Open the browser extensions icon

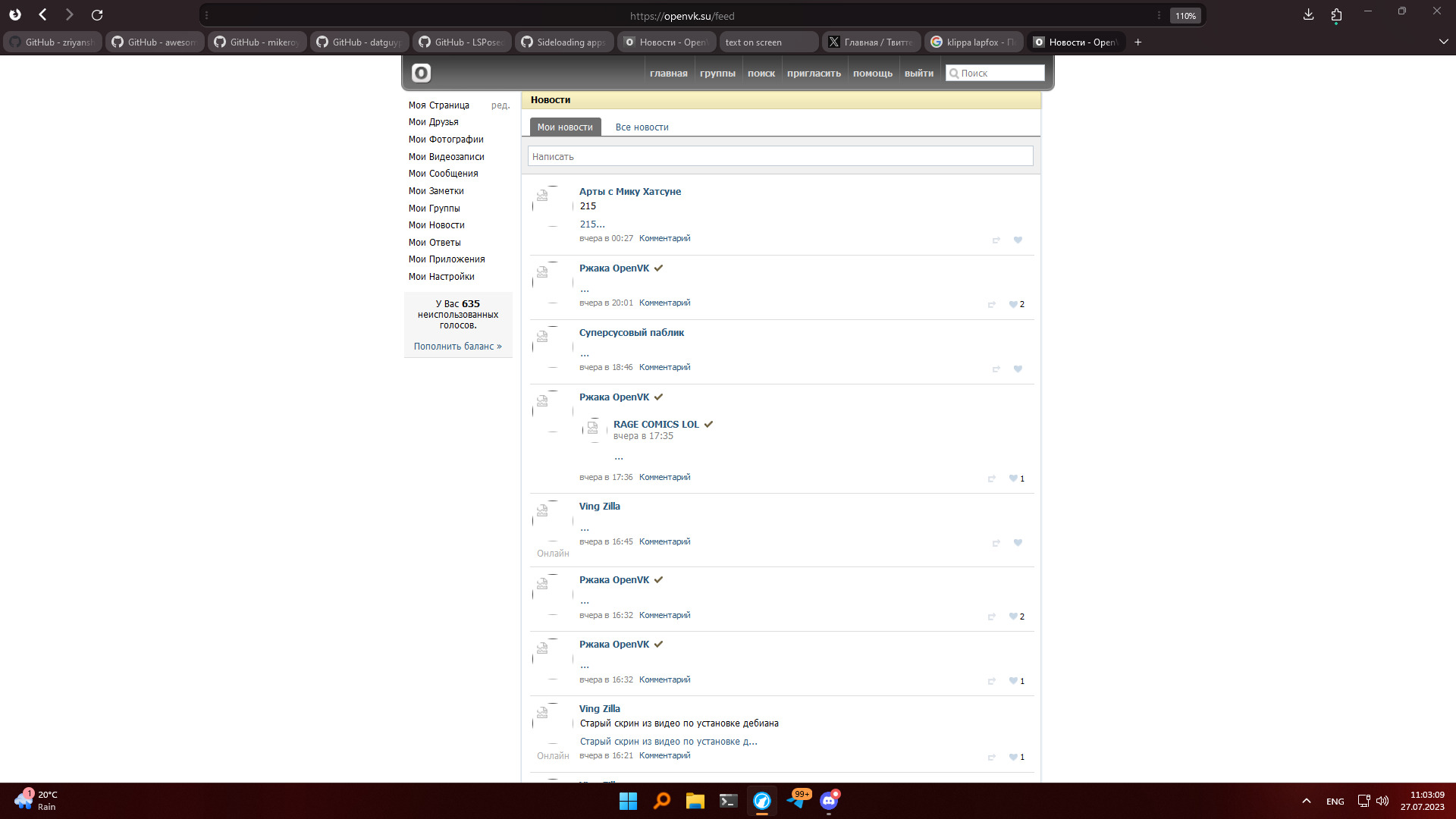[x=1336, y=15]
